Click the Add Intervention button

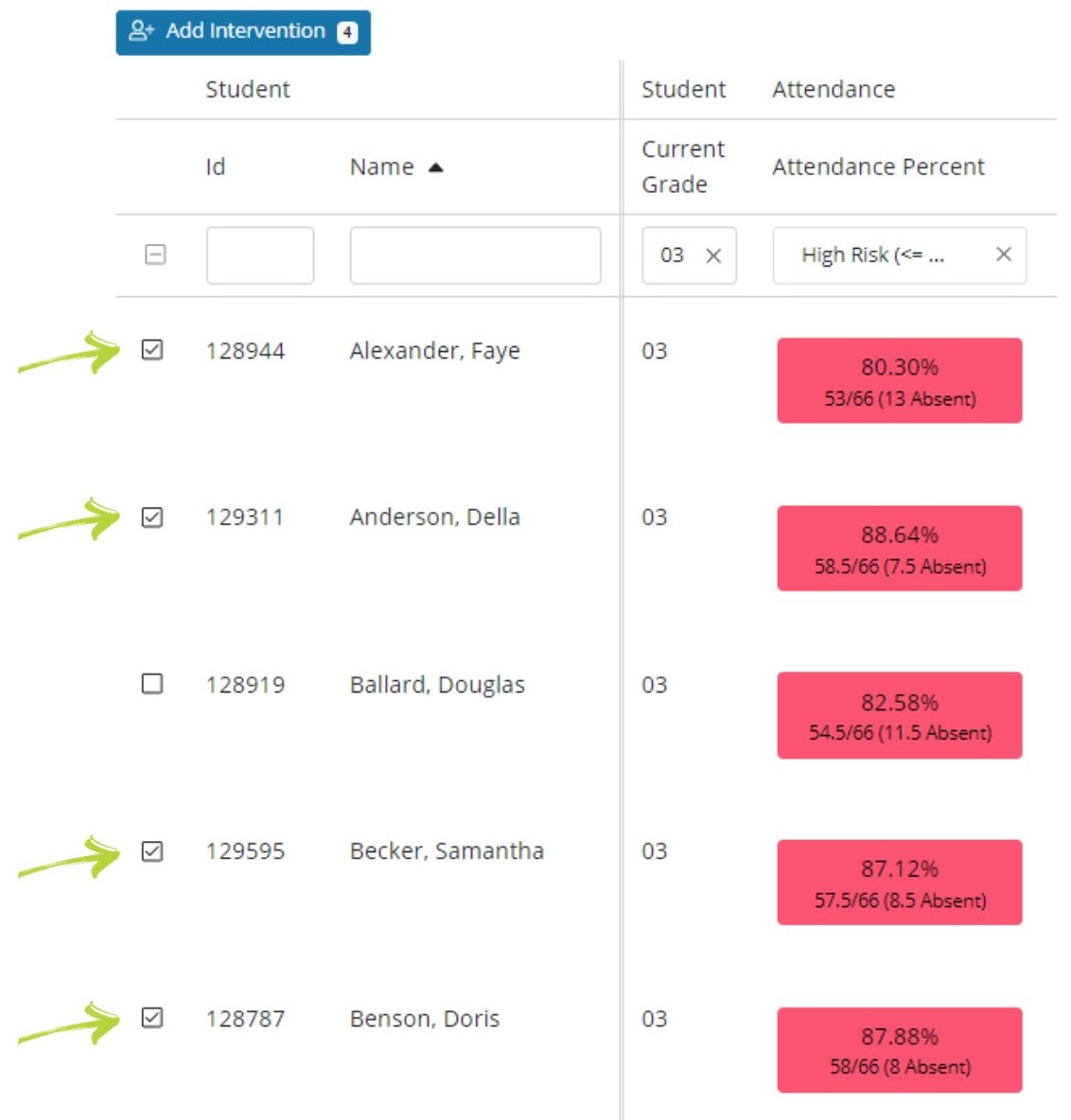pyautogui.click(x=244, y=31)
